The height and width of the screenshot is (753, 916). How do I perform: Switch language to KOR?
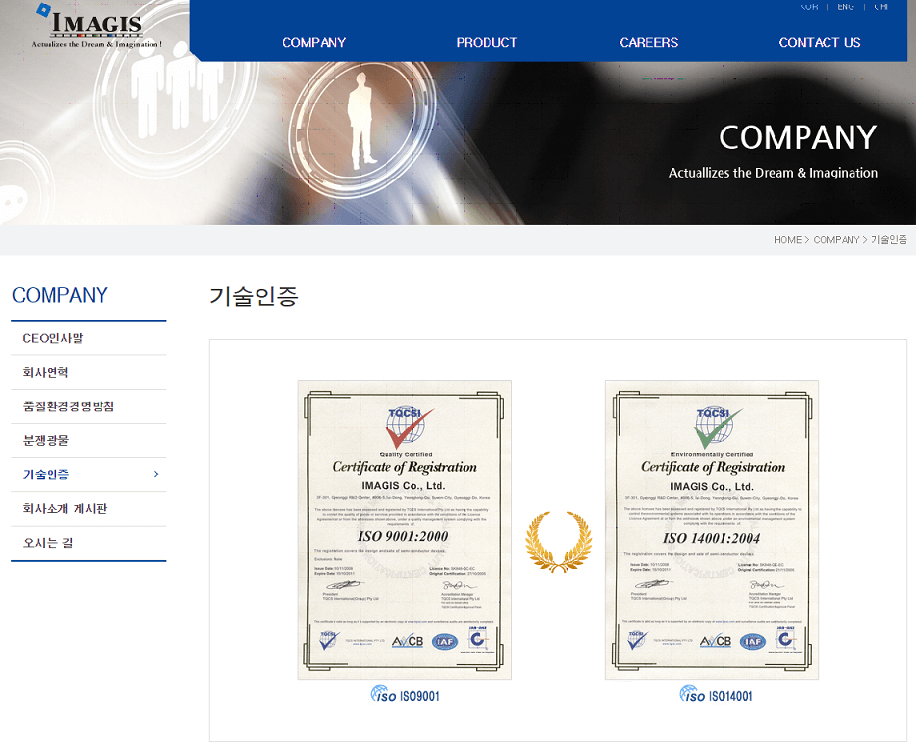809,6
